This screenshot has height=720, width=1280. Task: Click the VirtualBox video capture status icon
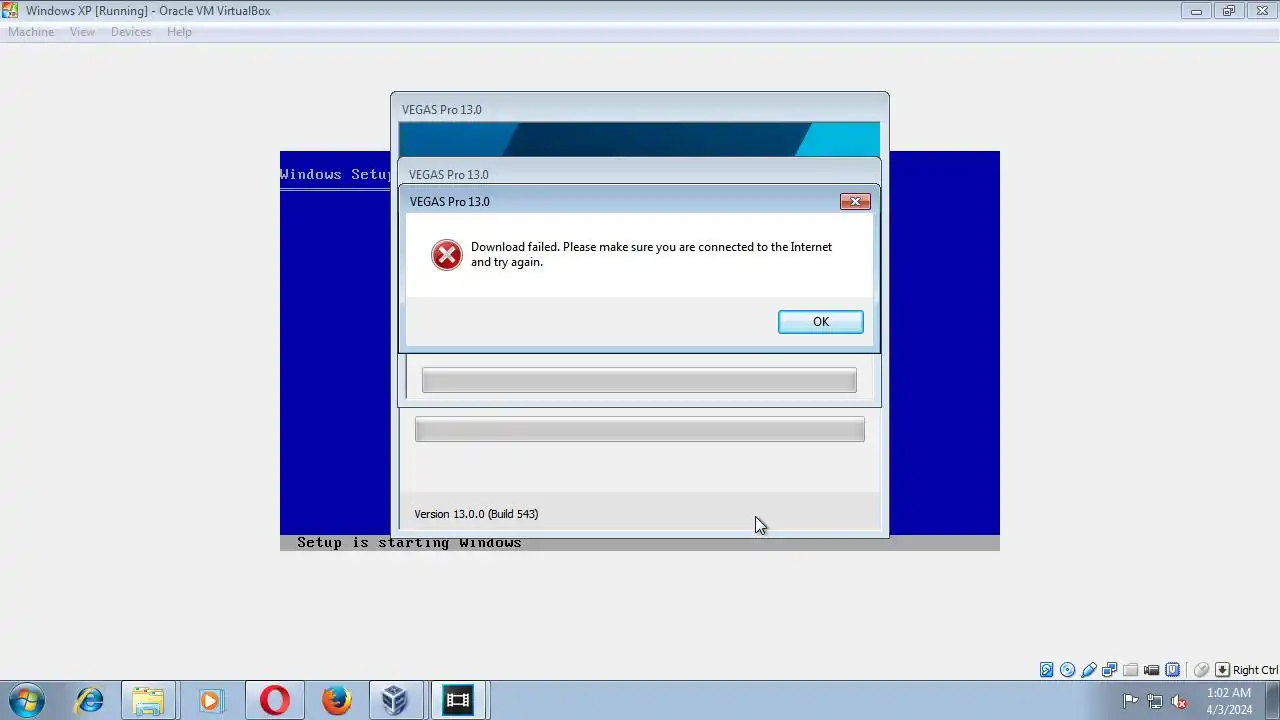(1151, 670)
